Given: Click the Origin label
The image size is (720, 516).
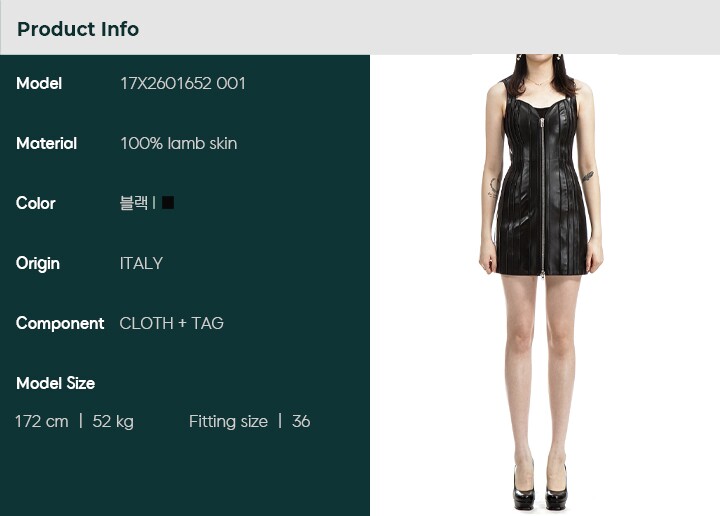Looking at the screenshot, I should [x=38, y=264].
